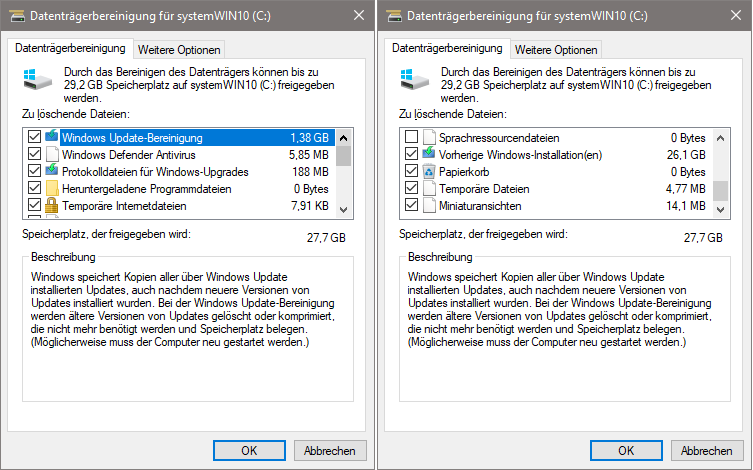Screen dimensions: 753x470
Task: Click the right window title bar disk icon
Action: 394,16
